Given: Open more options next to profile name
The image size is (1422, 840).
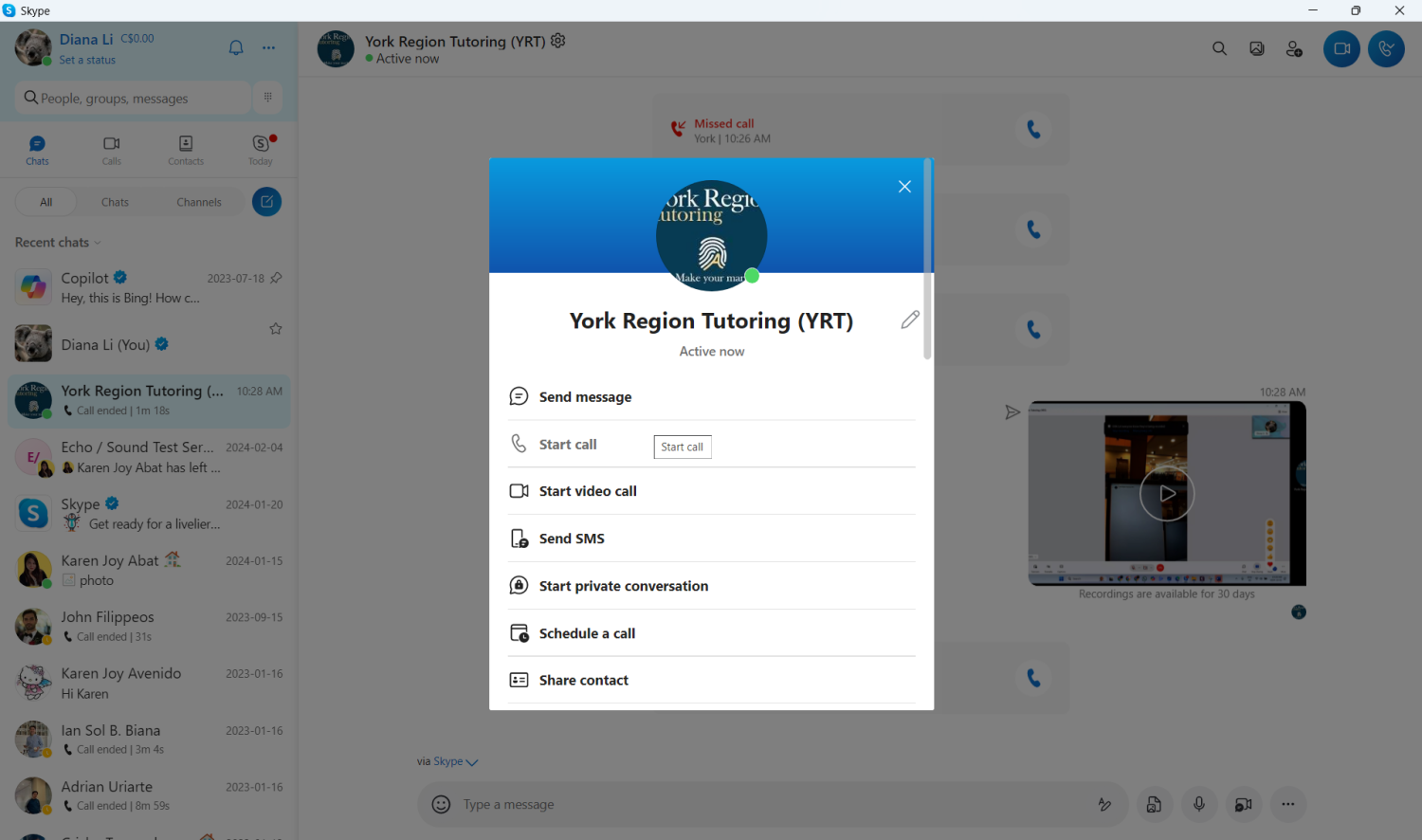Looking at the screenshot, I should [x=269, y=47].
